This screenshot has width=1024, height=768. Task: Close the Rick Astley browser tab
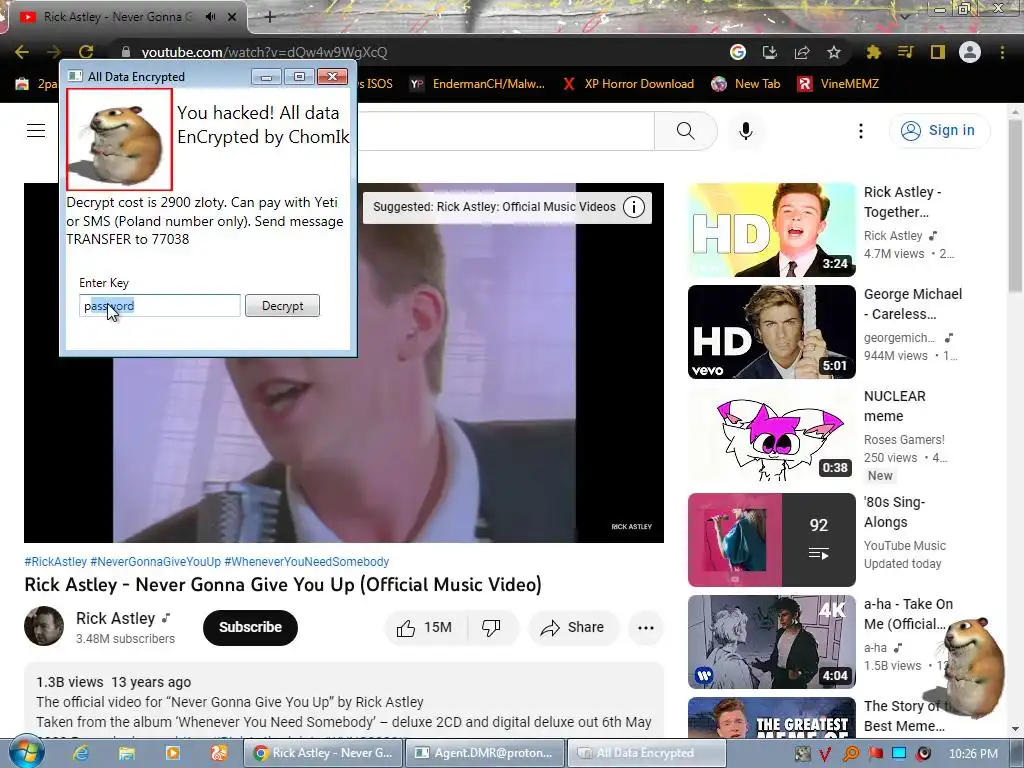coord(232,17)
